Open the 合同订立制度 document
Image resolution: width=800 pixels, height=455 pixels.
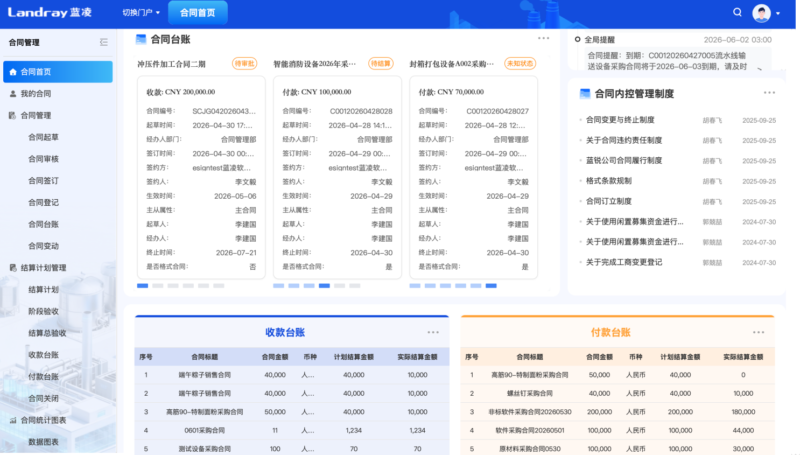(x=609, y=201)
